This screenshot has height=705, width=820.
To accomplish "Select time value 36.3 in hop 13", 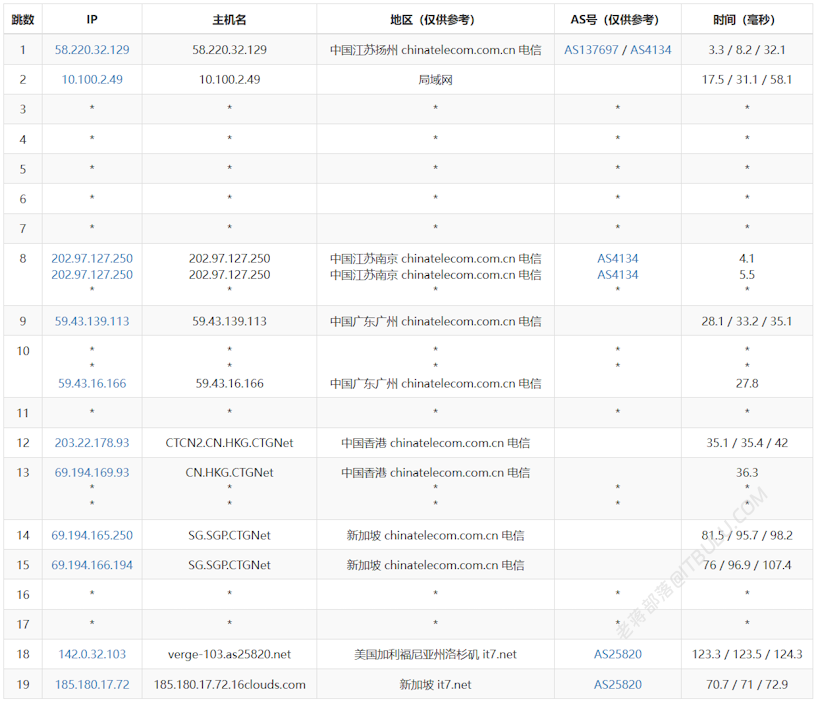I will tap(747, 472).
